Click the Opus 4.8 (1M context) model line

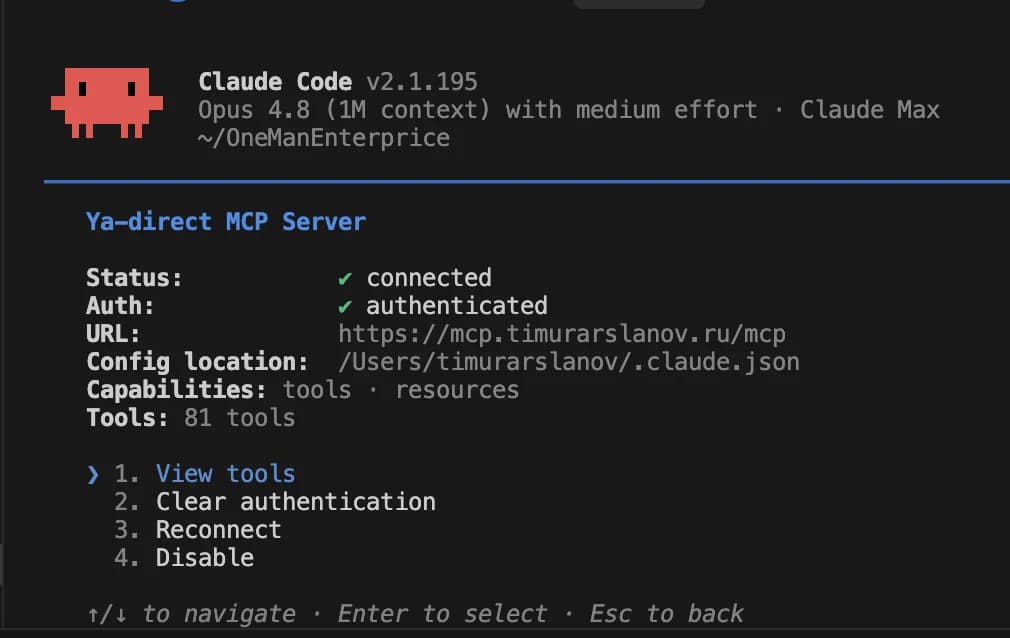tap(478, 110)
